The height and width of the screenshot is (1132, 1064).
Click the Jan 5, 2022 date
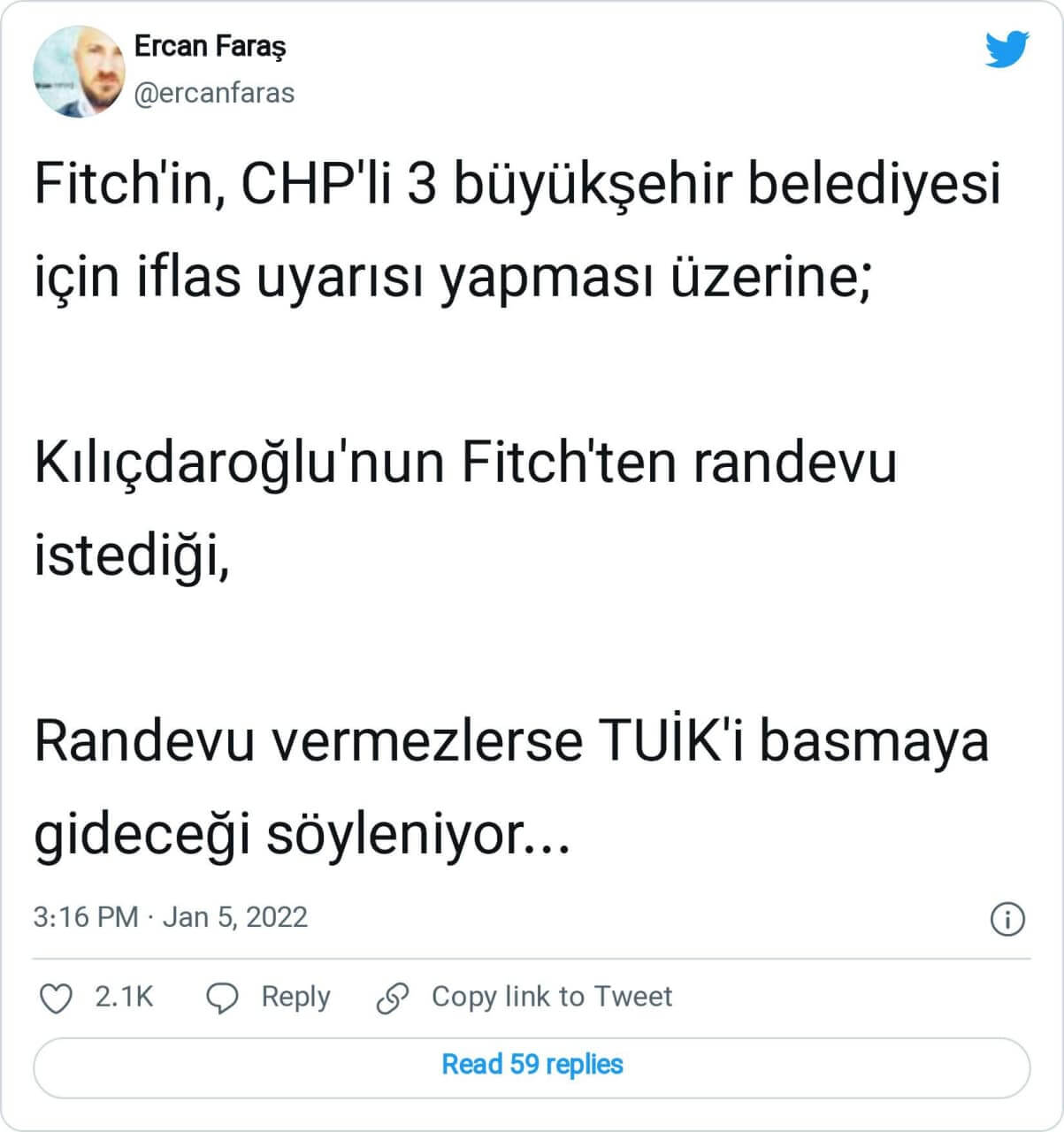[x=235, y=917]
